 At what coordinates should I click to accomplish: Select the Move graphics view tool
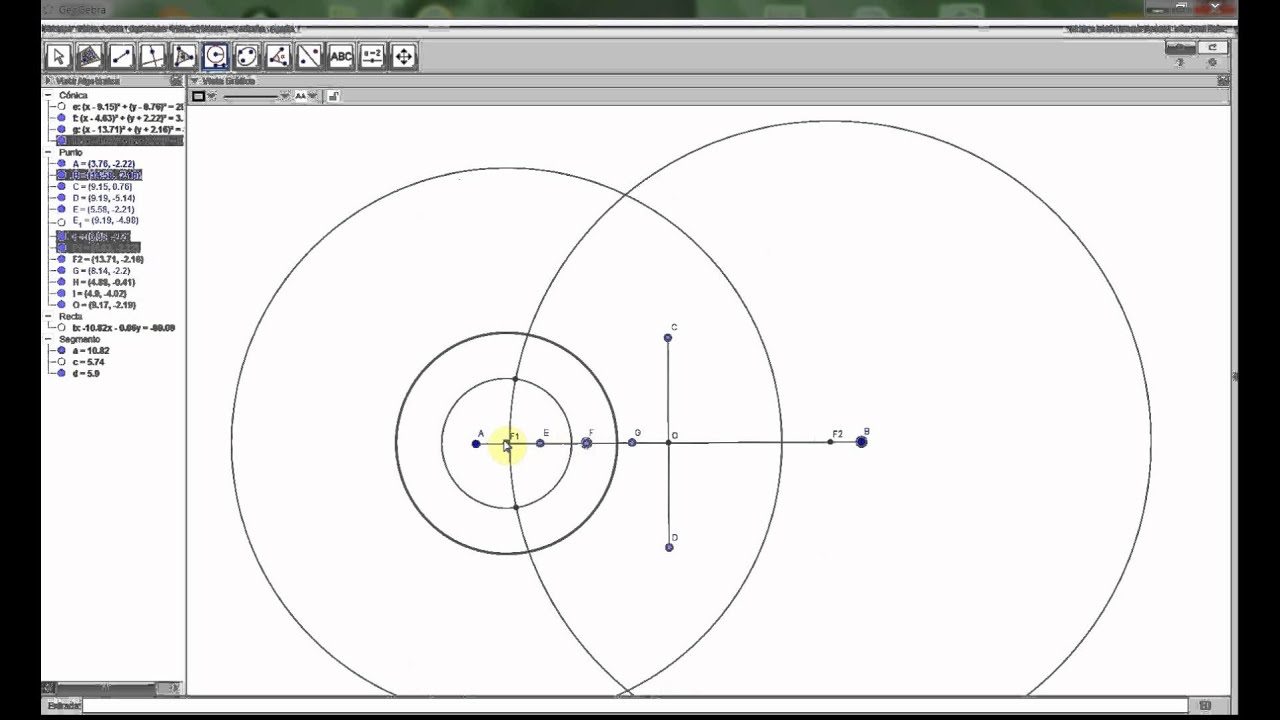point(404,56)
